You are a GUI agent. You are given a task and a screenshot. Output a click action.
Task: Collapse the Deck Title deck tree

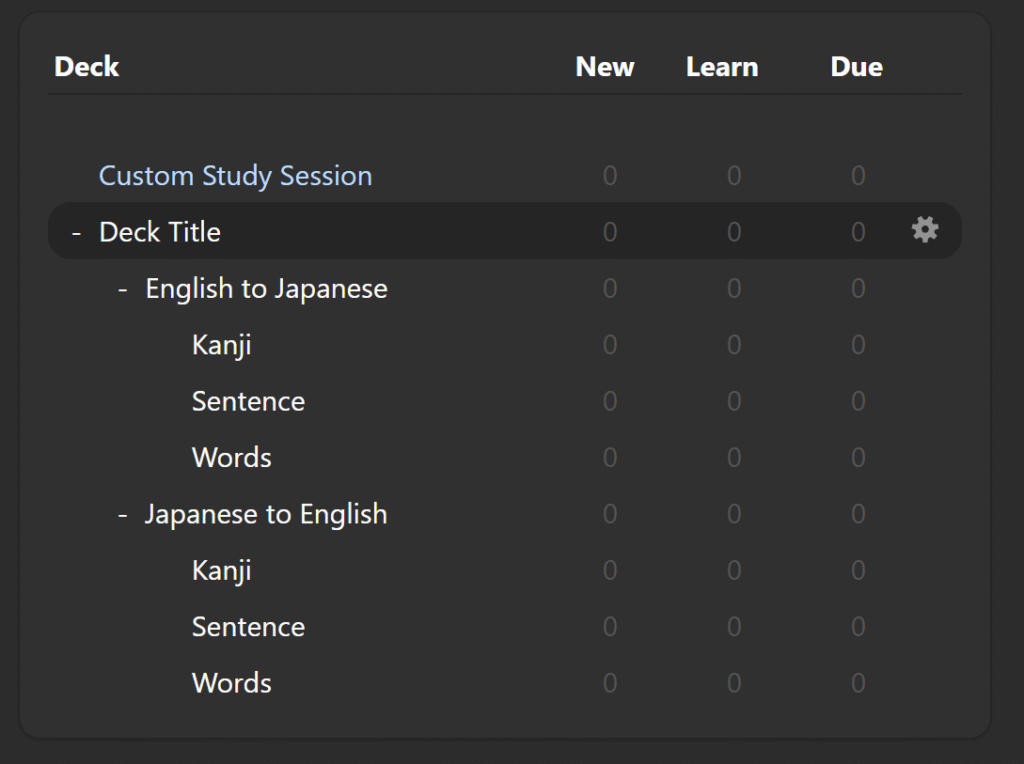point(77,232)
